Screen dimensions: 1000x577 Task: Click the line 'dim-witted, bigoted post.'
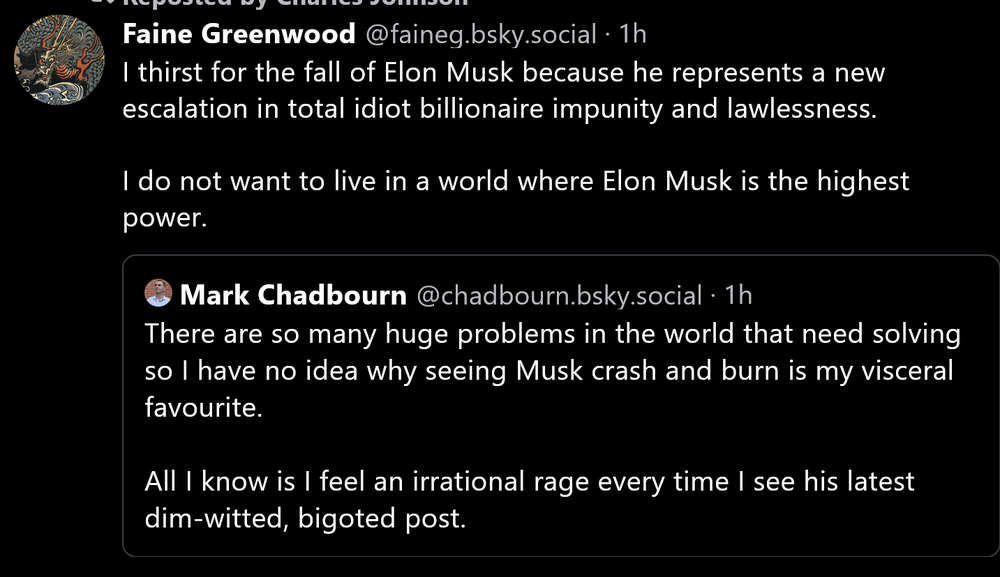pyautogui.click(x=306, y=518)
